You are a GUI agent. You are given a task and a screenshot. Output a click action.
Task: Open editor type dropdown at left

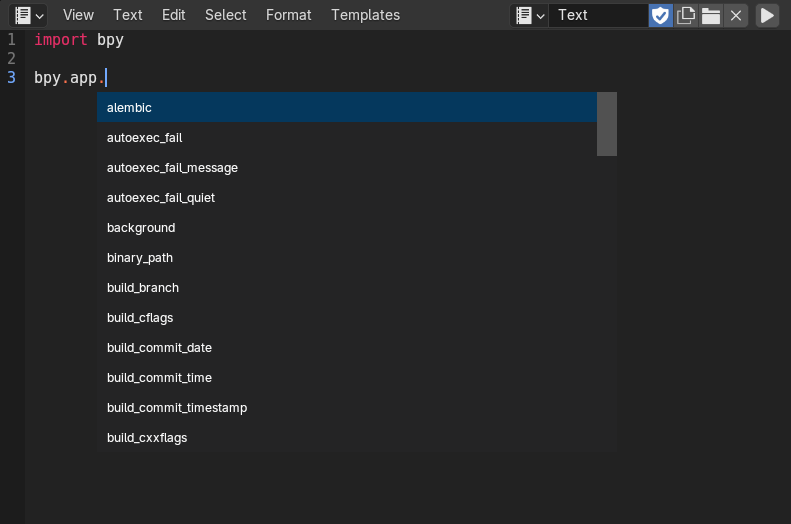coord(28,15)
